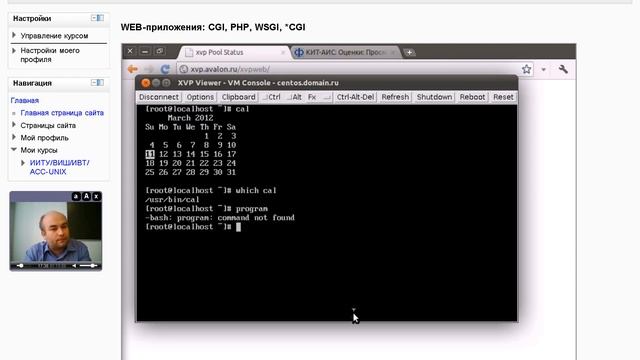Open a new browser tab
This screenshot has height=360, width=640.
409,52
